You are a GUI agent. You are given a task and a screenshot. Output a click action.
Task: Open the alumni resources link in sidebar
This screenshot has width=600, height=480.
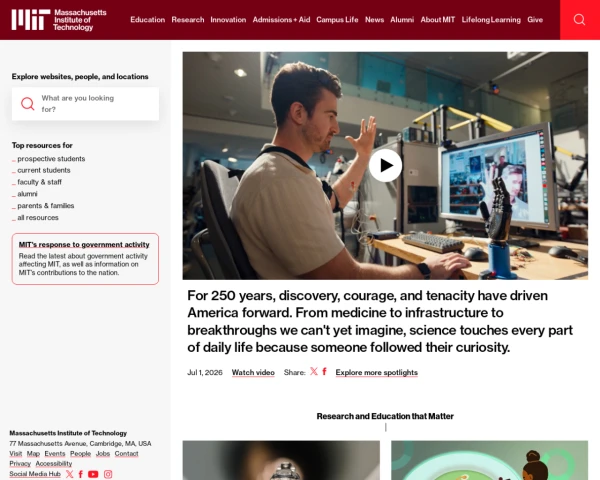(27, 194)
